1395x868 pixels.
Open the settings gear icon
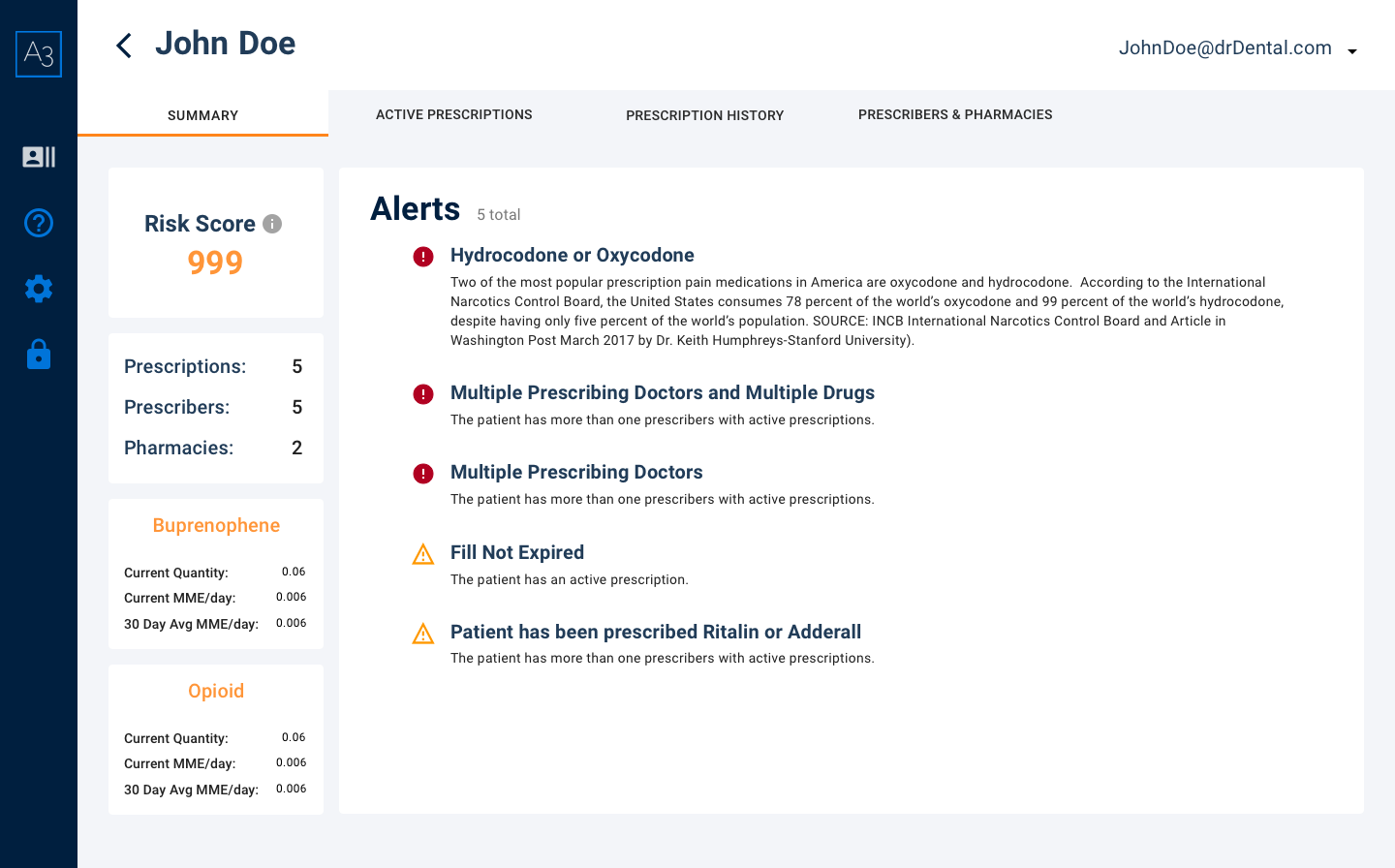39,289
